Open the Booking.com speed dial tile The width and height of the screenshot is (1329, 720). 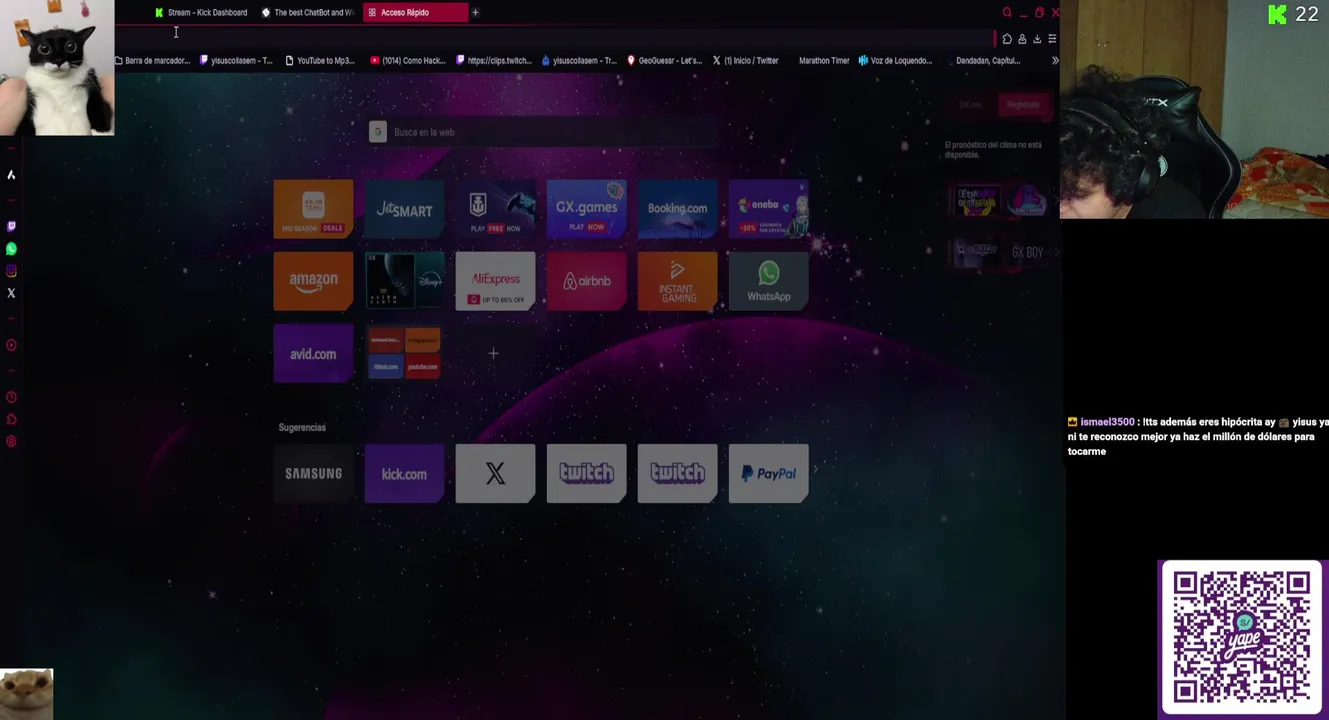click(677, 209)
